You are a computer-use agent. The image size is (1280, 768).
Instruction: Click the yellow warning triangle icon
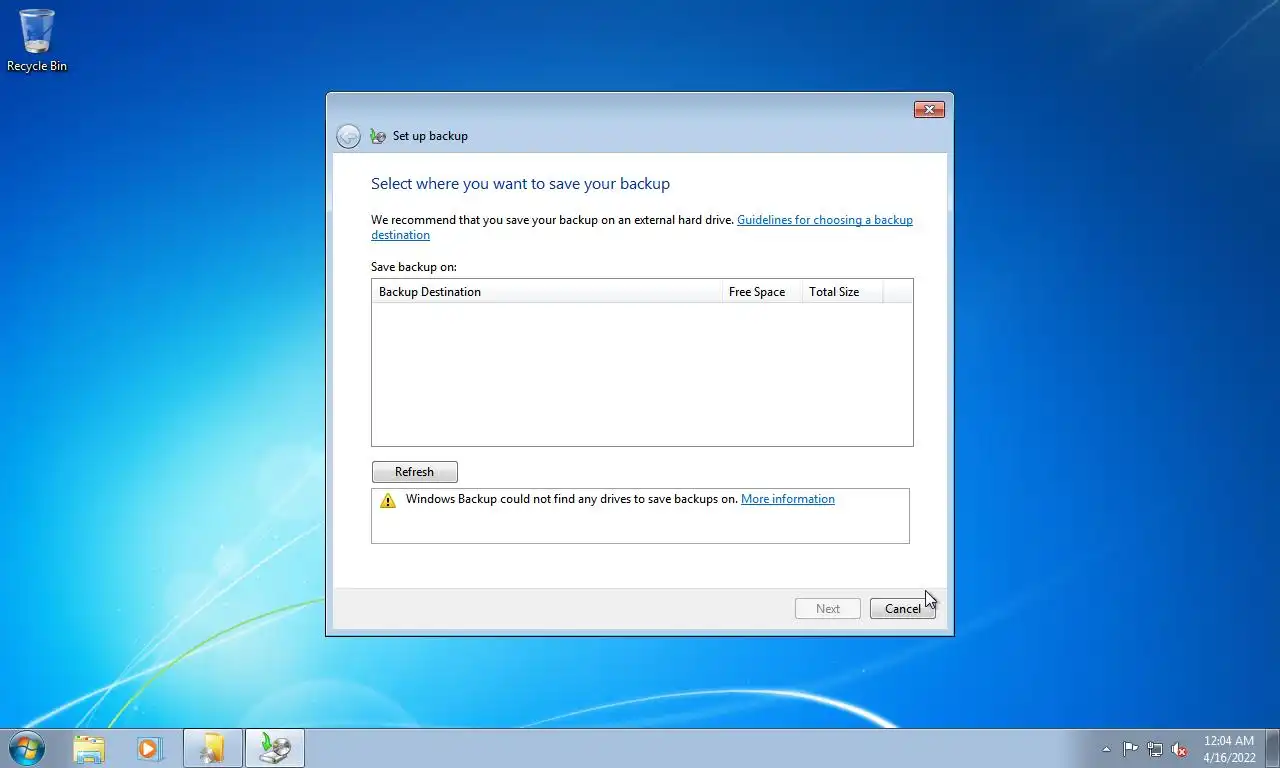click(x=388, y=500)
